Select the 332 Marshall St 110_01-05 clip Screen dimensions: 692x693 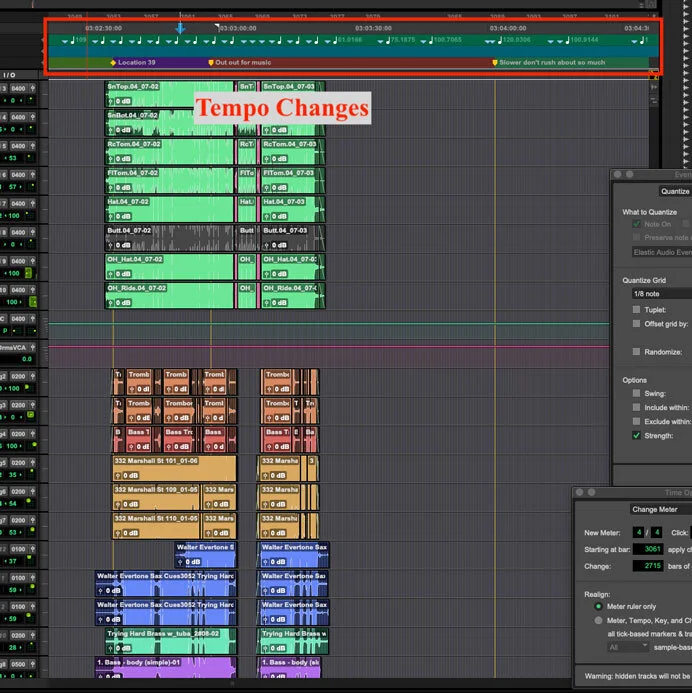tap(156, 526)
